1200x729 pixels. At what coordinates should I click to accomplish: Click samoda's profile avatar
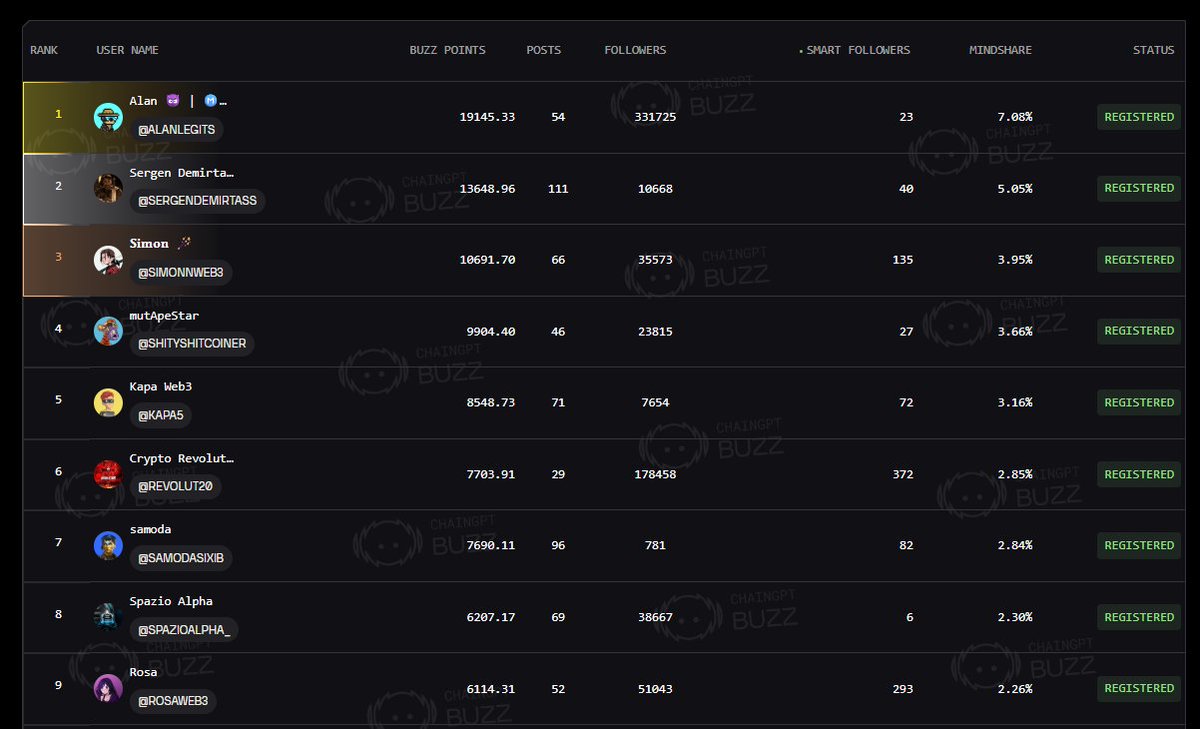point(108,546)
